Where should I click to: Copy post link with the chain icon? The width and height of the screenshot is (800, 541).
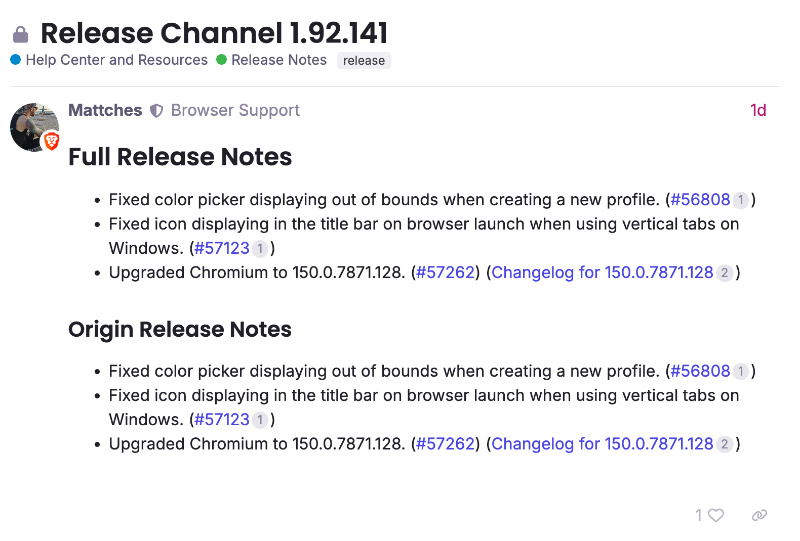759,515
